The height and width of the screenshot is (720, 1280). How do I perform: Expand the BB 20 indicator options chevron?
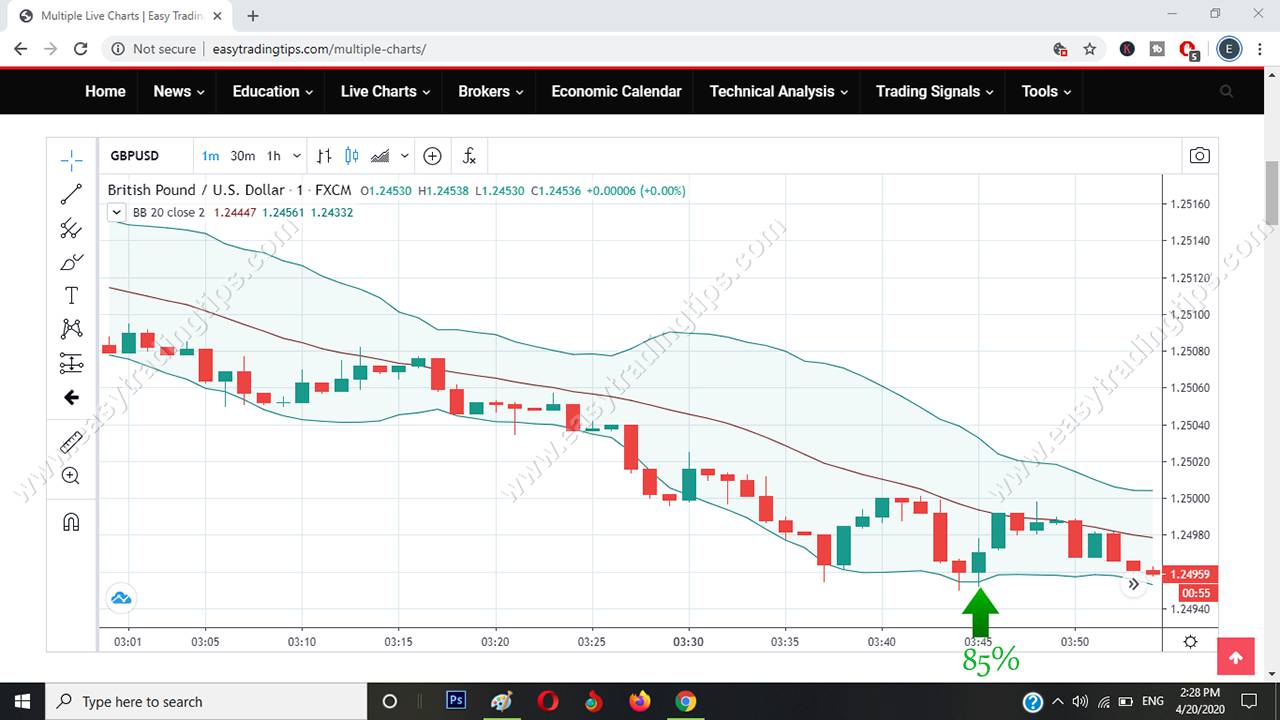116,212
